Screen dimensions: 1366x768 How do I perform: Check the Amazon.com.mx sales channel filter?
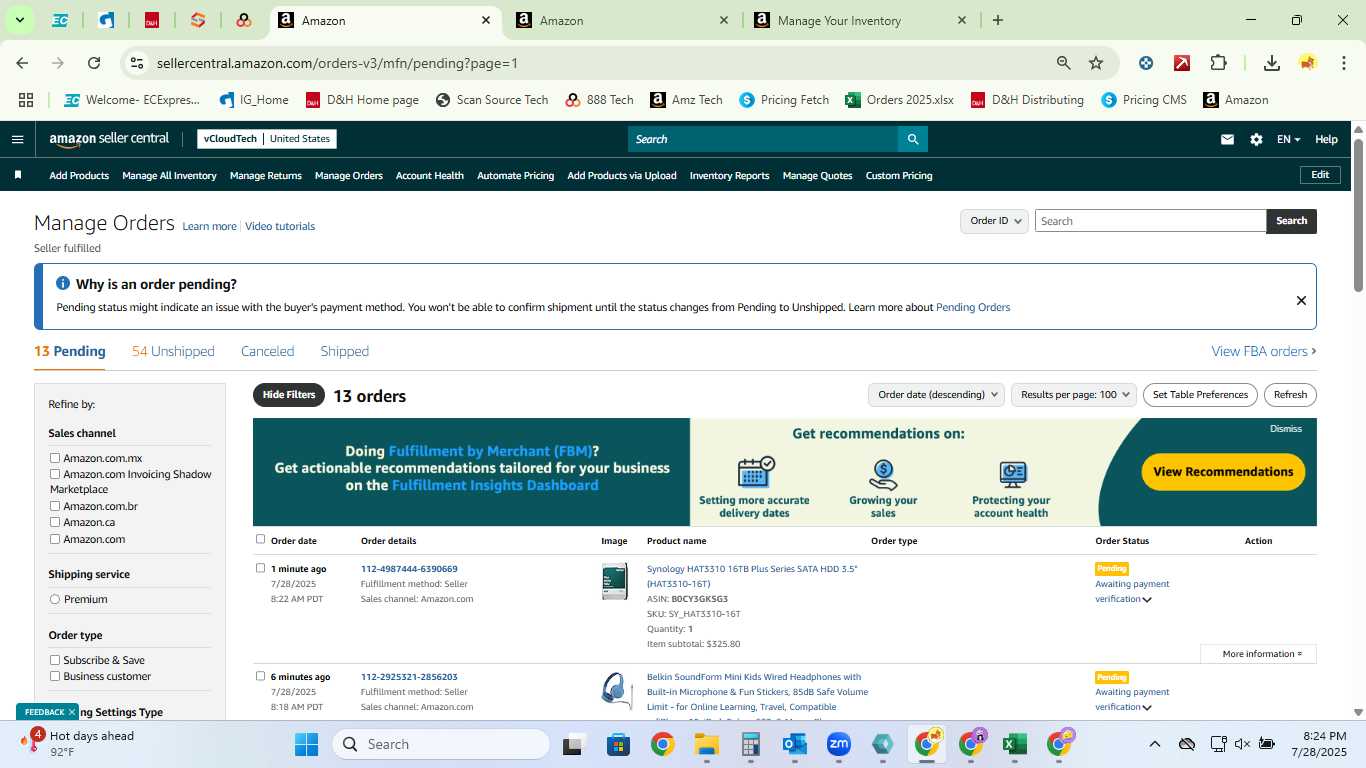pyautogui.click(x=55, y=458)
